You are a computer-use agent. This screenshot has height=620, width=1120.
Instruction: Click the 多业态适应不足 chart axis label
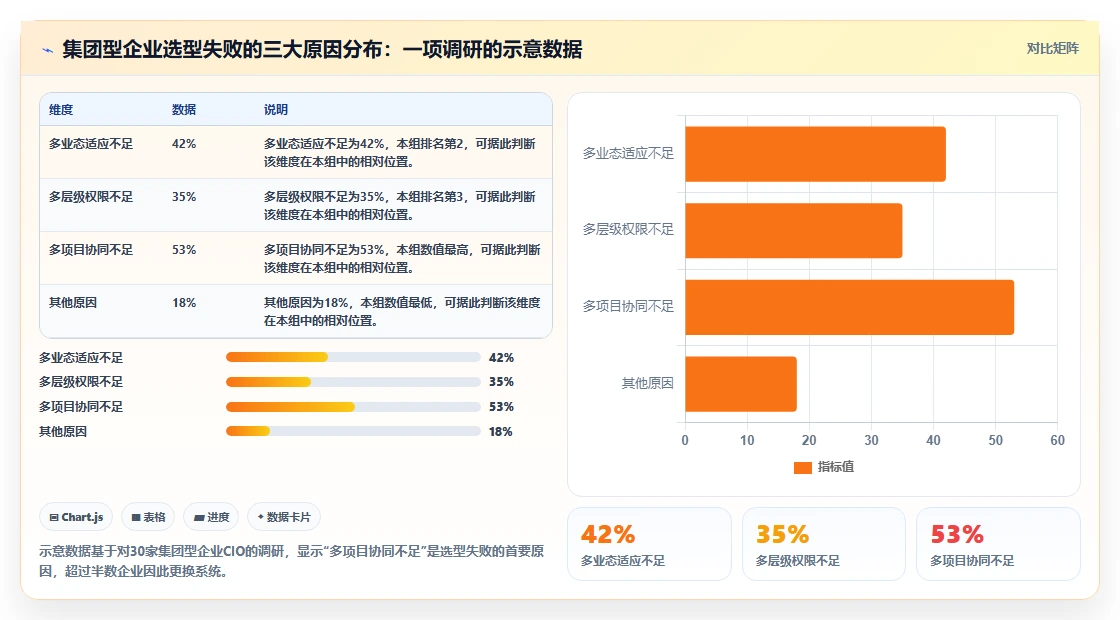coord(628,153)
